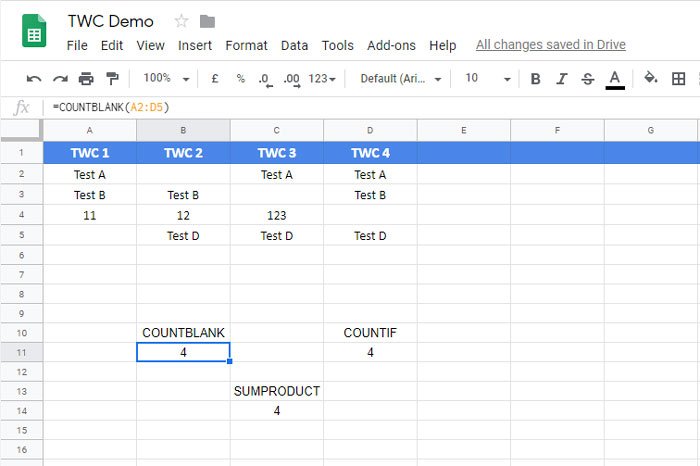This screenshot has width=700, height=466.
Task: Star the TWC Demo document
Action: coord(181,21)
